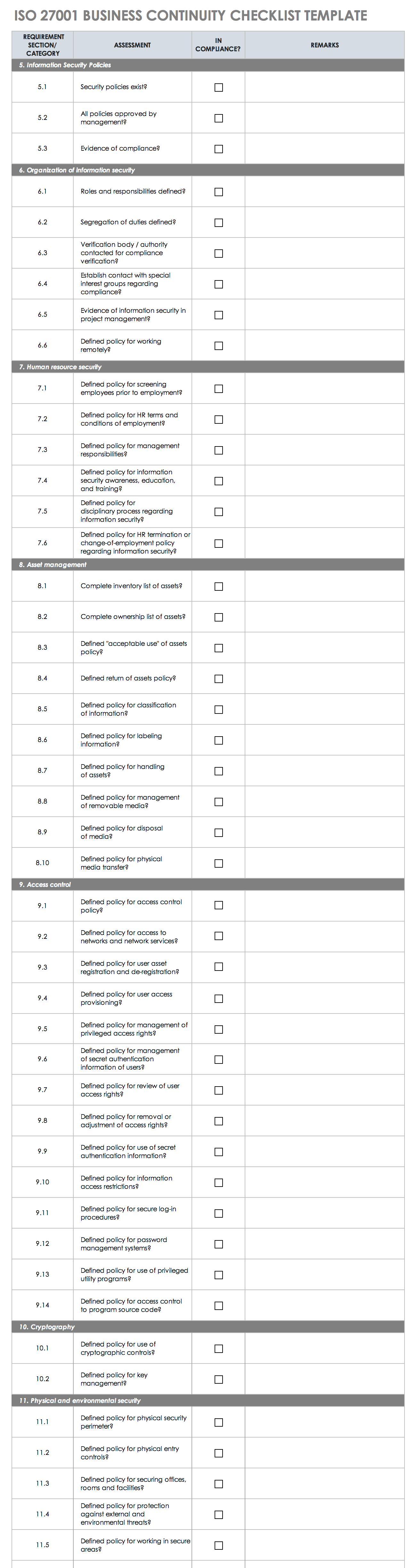Click Remarks cell for 9.5 privileged access rights
This screenshot has width=417, height=1568.
[325, 1029]
